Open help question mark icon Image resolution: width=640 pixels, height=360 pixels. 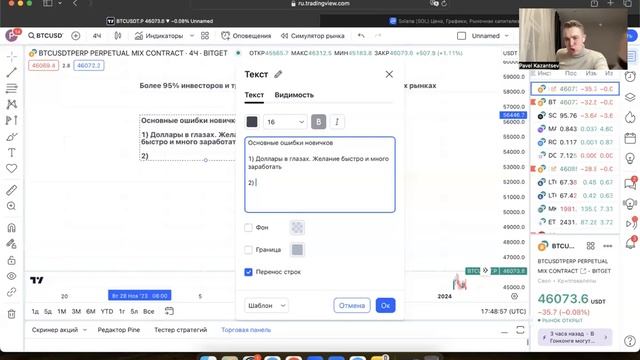pyautogui.click(x=630, y=340)
